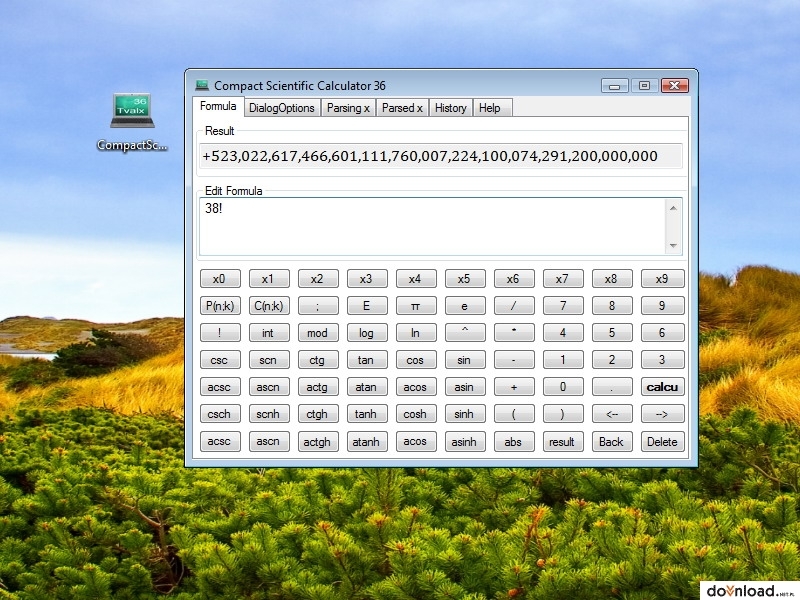
Task: Click the actg button
Action: [318, 387]
